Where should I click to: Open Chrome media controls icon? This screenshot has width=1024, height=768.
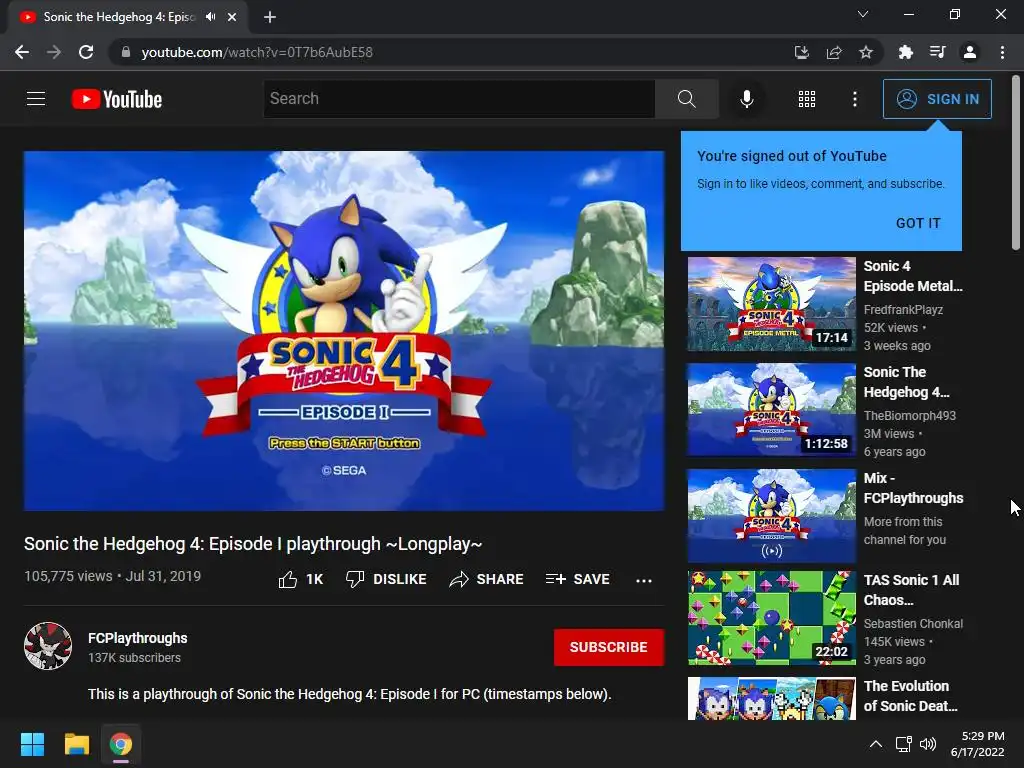click(x=938, y=52)
